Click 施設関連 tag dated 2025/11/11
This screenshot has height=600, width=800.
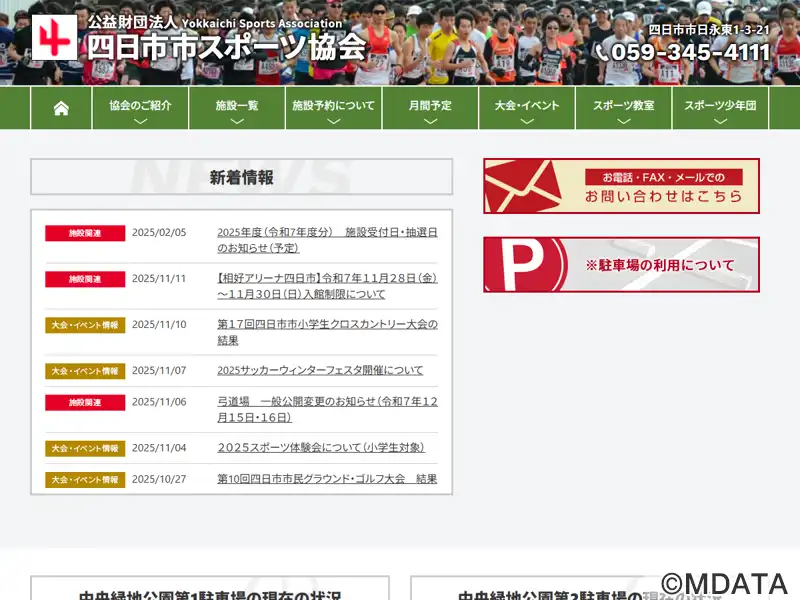click(85, 279)
